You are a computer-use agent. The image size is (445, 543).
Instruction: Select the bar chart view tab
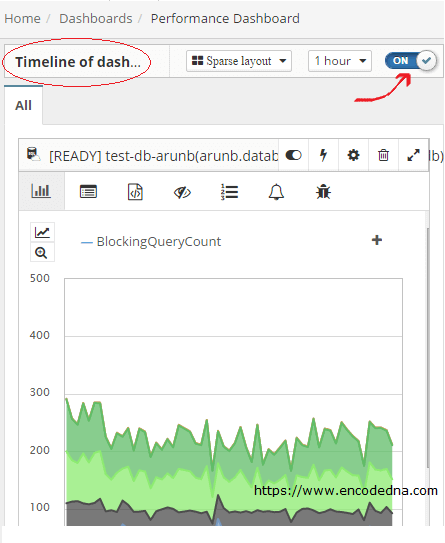(41, 191)
